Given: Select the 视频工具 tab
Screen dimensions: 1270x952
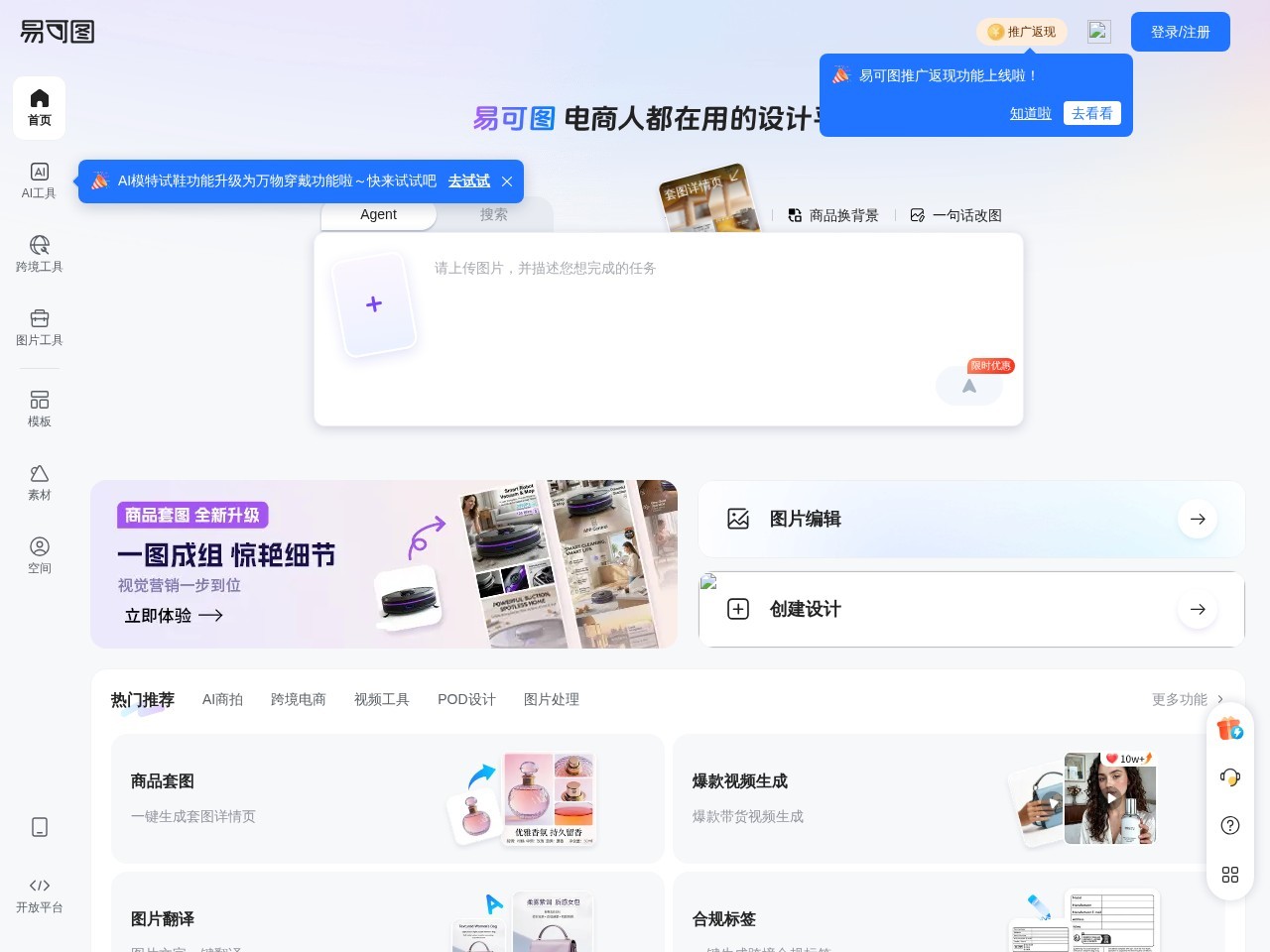Looking at the screenshot, I should click(x=382, y=699).
